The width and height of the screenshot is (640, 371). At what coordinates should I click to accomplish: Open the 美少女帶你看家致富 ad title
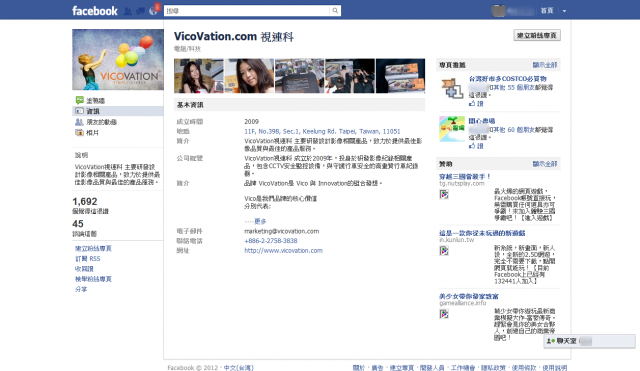[x=469, y=296]
